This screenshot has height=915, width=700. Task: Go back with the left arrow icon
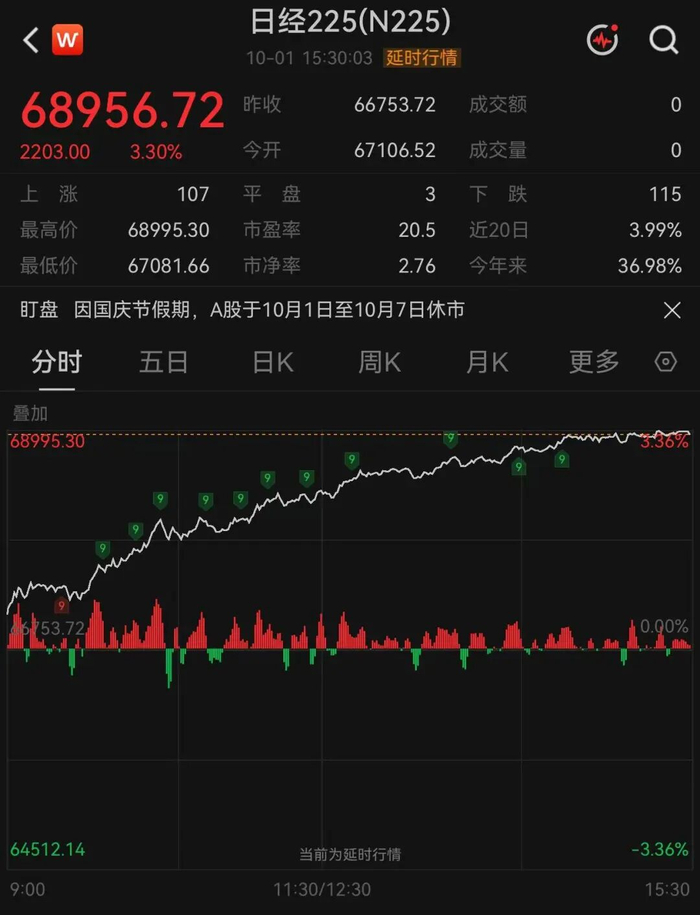pos(31,40)
